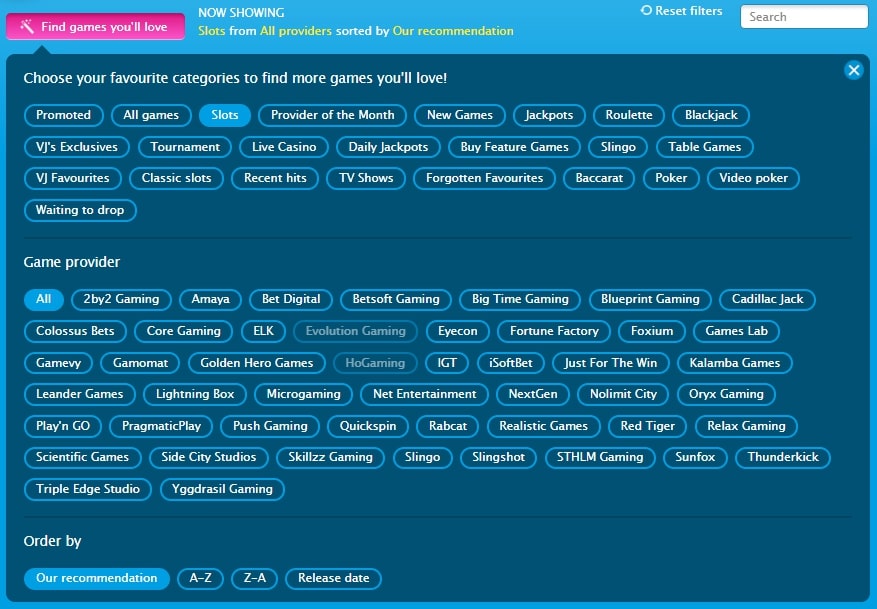
Task: Select the Promoted category
Action: (x=64, y=115)
